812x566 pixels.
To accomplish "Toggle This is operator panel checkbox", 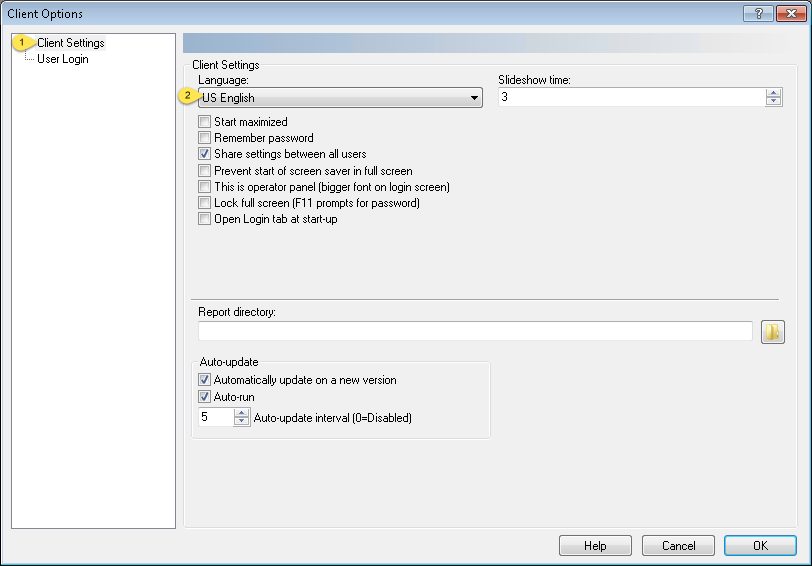I will point(205,186).
